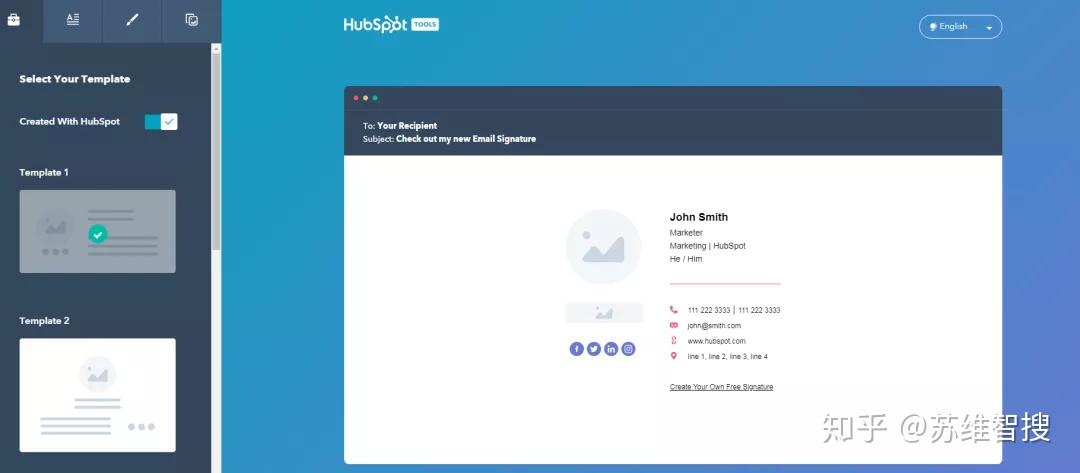Viewport: 1080px width, 473px height.
Task: Click phone numbers 111 222 3333
Action: [734, 311]
